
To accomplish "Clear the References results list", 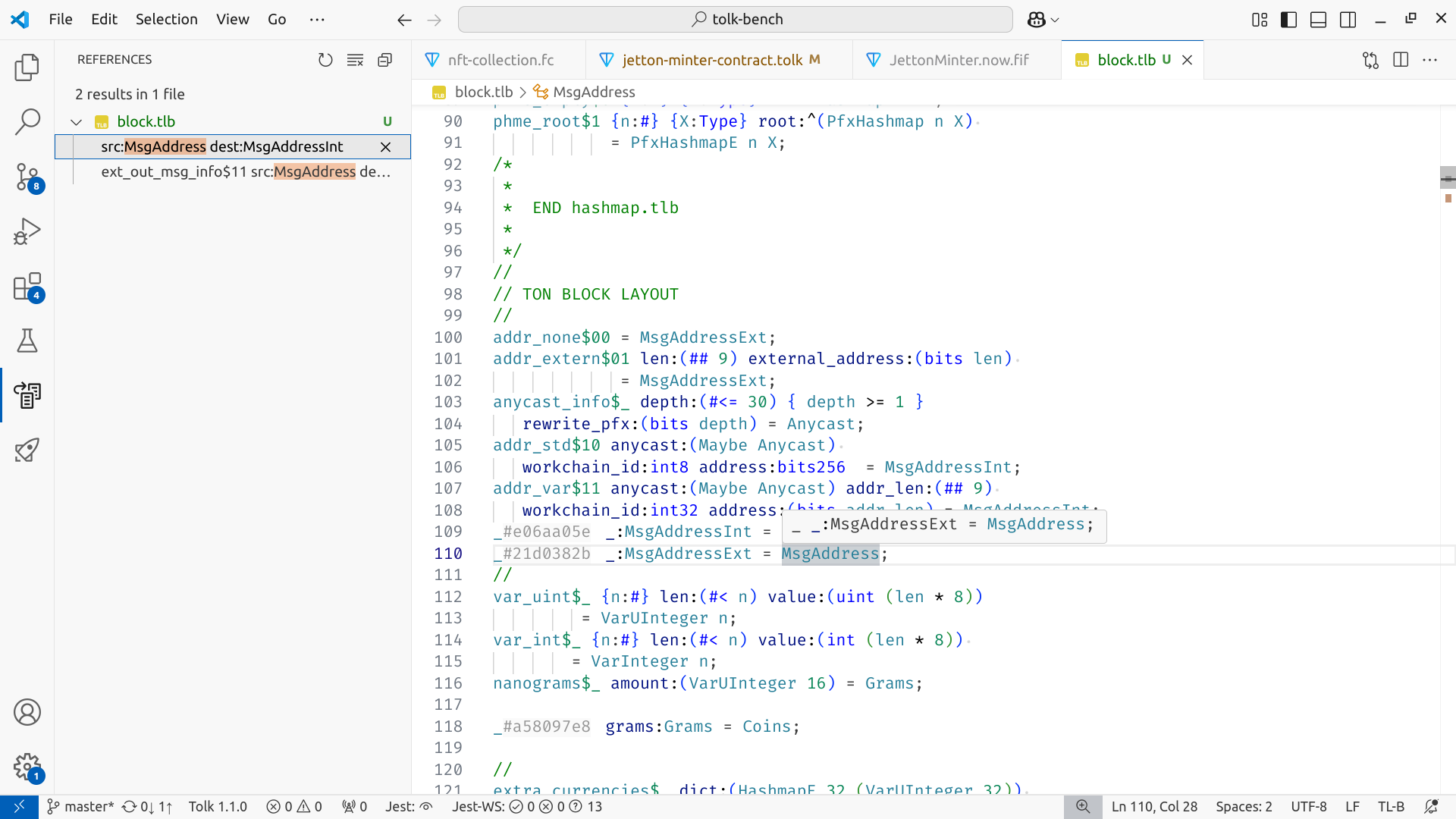I will 355,60.
